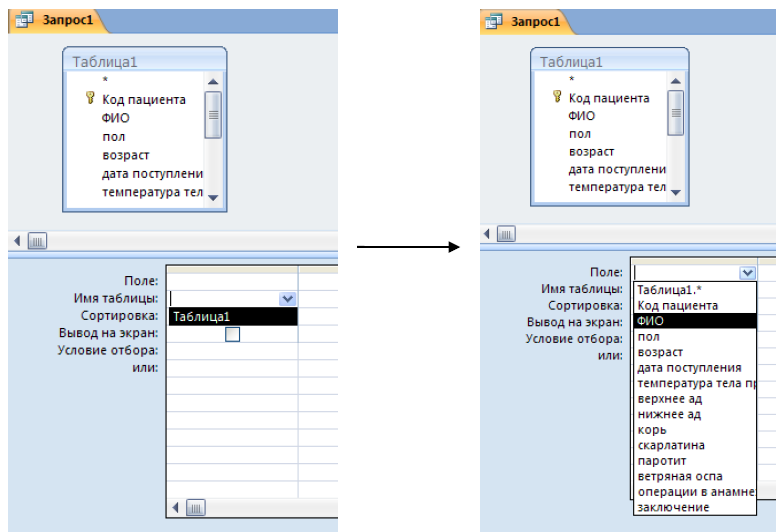Select возраст in left Таблица1 field list
Image resolution: width=784 pixels, height=532 pixels.
(126, 155)
